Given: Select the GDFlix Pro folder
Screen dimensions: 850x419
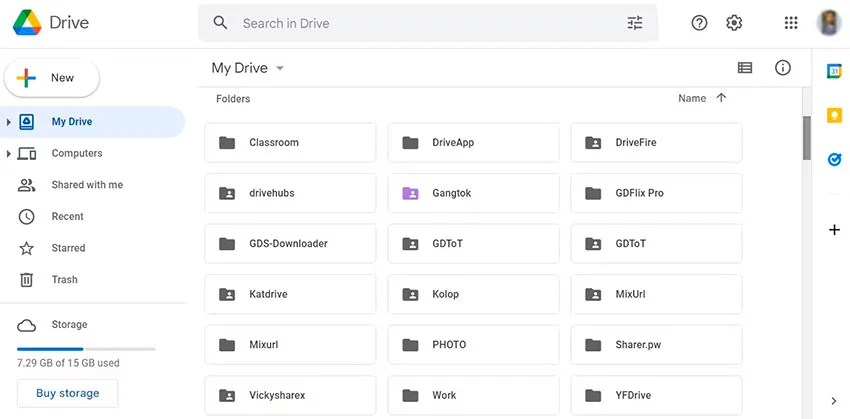Looking at the screenshot, I should coord(656,193).
